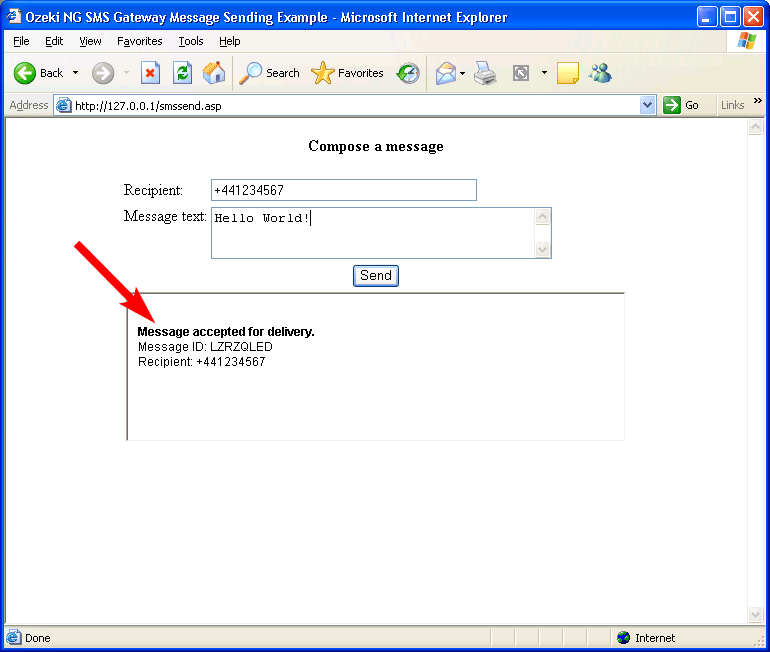Image resolution: width=770 pixels, height=652 pixels.
Task: Click the page icon in address bar
Action: click(x=63, y=105)
